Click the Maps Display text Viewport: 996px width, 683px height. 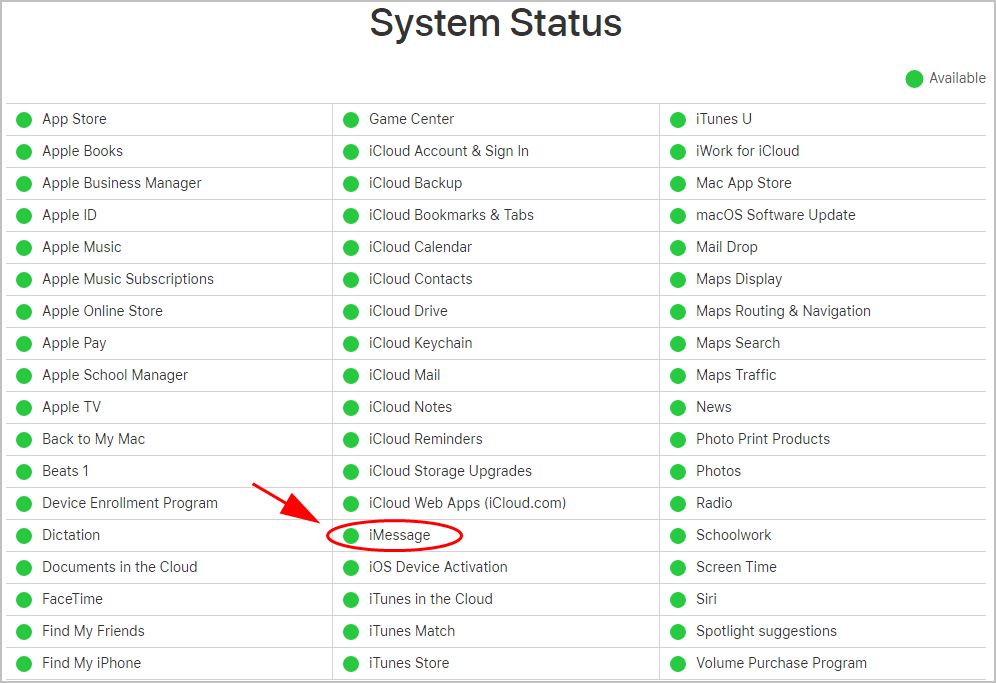739,280
